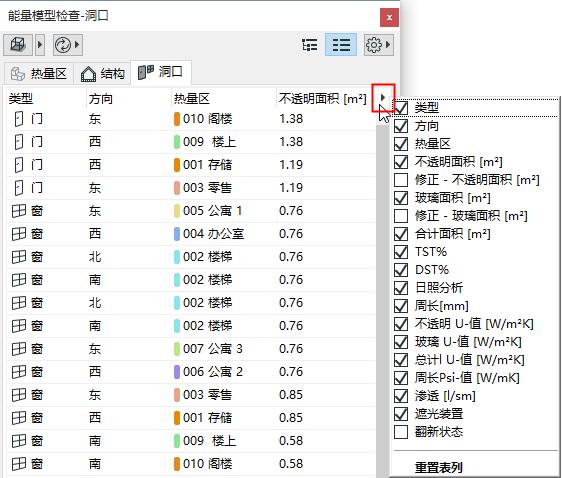Click window icon in 010 阁楼 0.58 row

coord(19,464)
